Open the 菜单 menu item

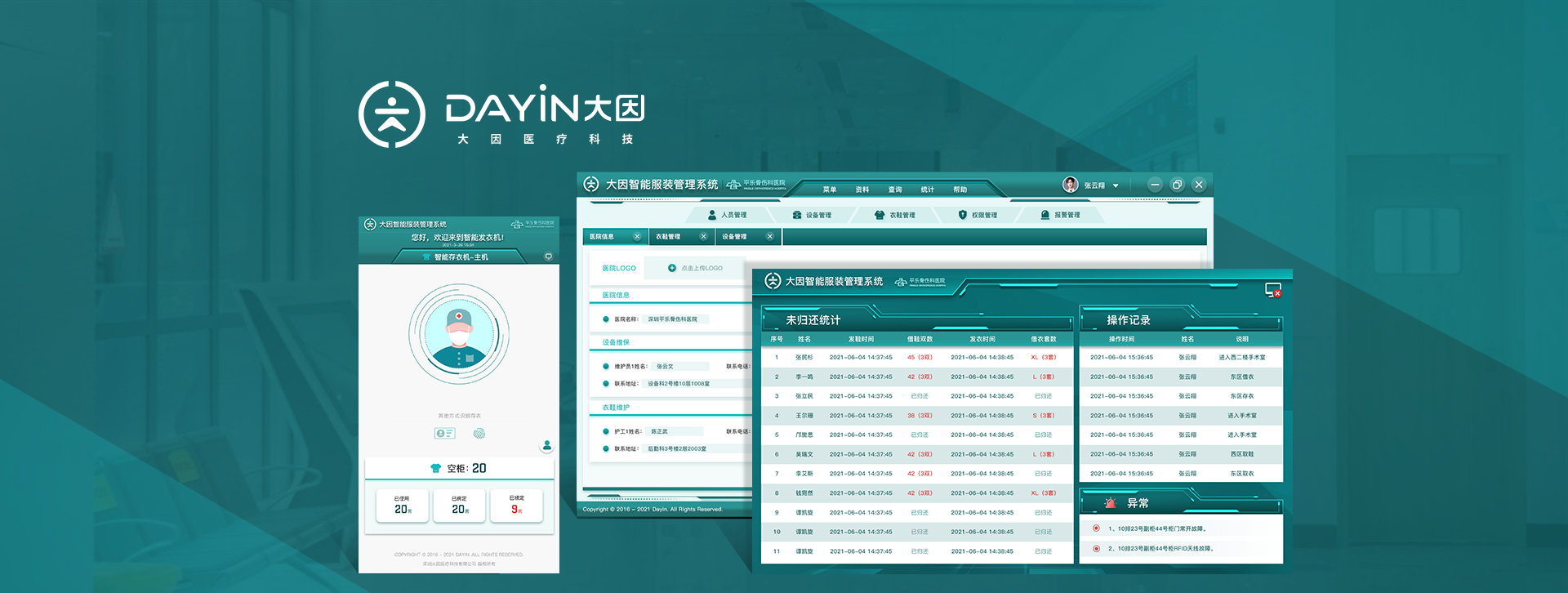pyautogui.click(x=830, y=189)
